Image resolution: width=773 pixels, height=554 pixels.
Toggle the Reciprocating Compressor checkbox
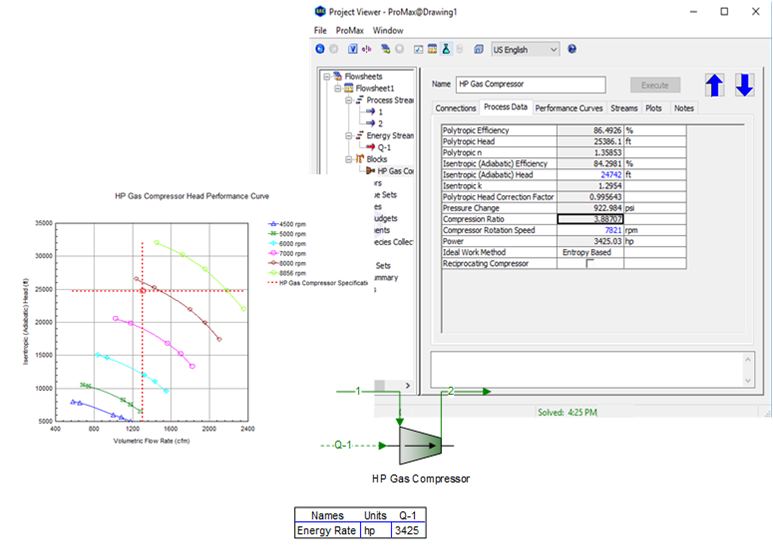tap(590, 263)
